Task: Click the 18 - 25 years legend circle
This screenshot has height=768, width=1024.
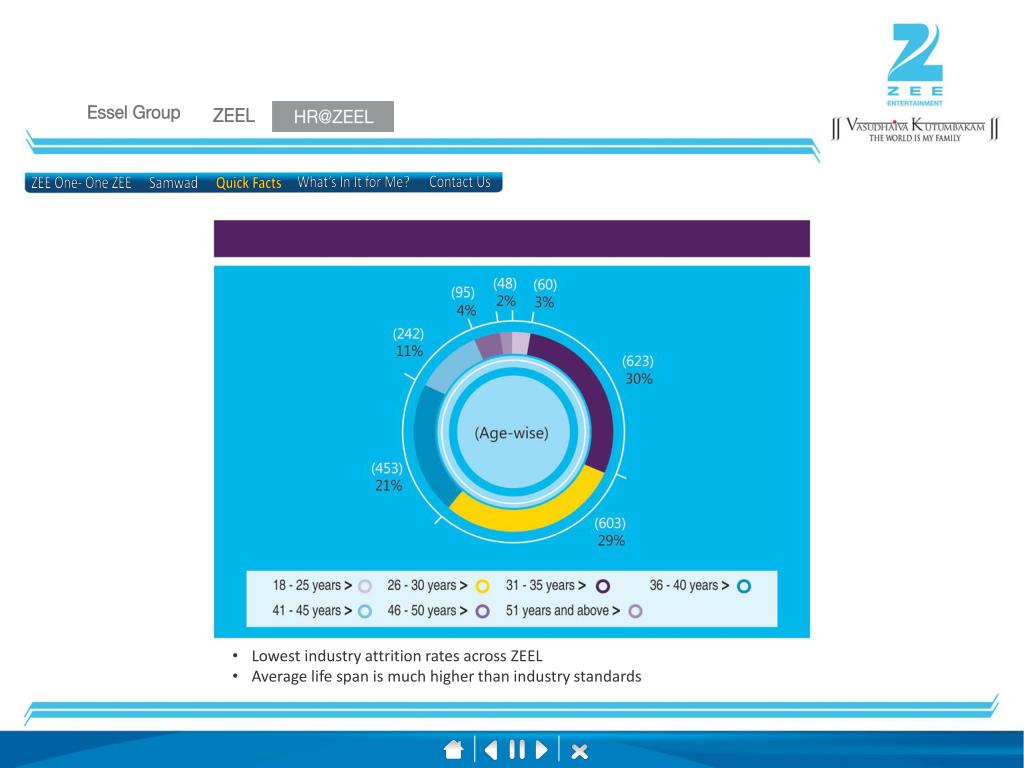Action: (365, 586)
